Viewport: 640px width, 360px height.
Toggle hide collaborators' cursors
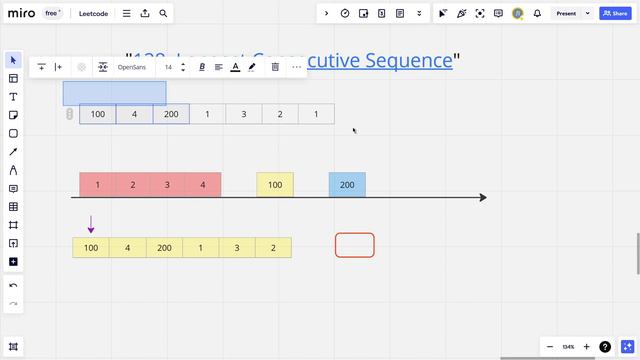tap(442, 13)
